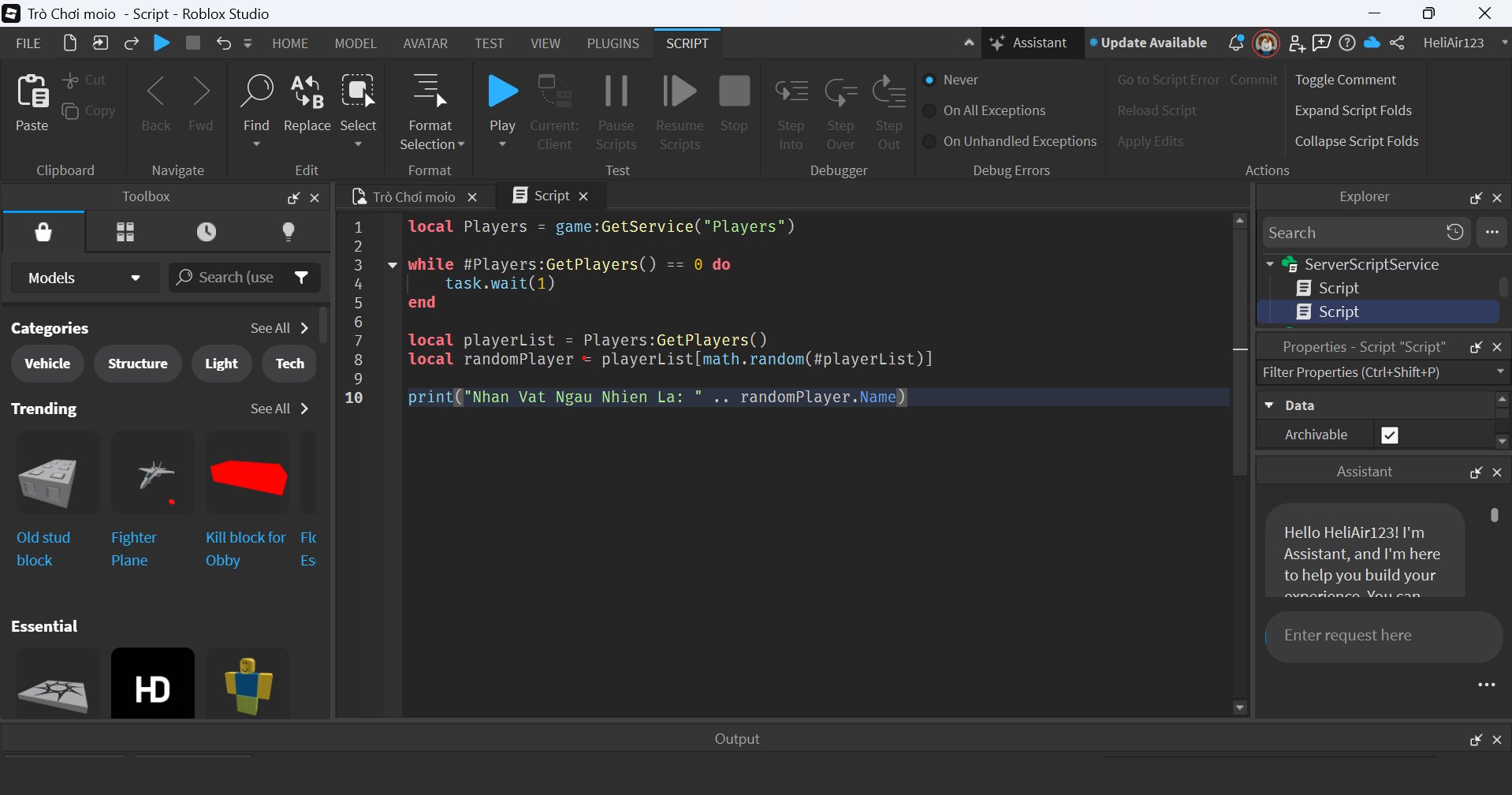This screenshot has width=1512, height=795.
Task: Open the Toolbox Recent clock tab icon
Action: tap(207, 232)
